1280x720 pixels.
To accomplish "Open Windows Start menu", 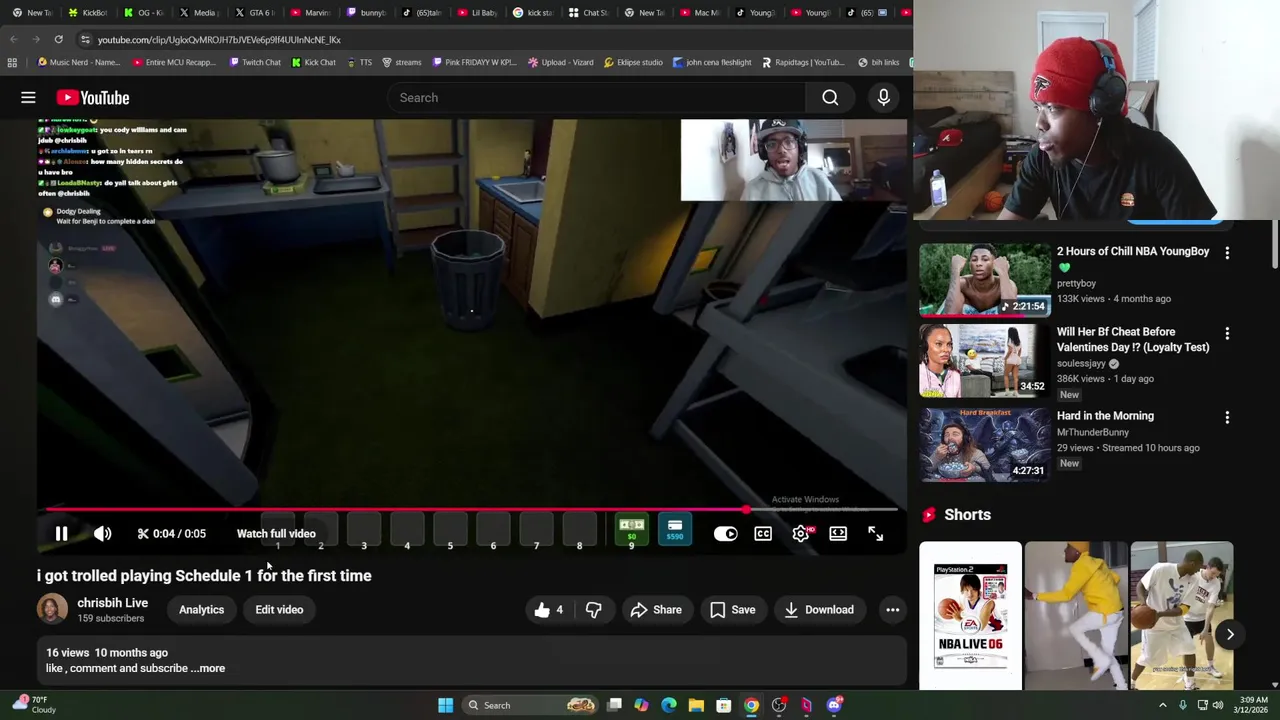I will point(445,705).
